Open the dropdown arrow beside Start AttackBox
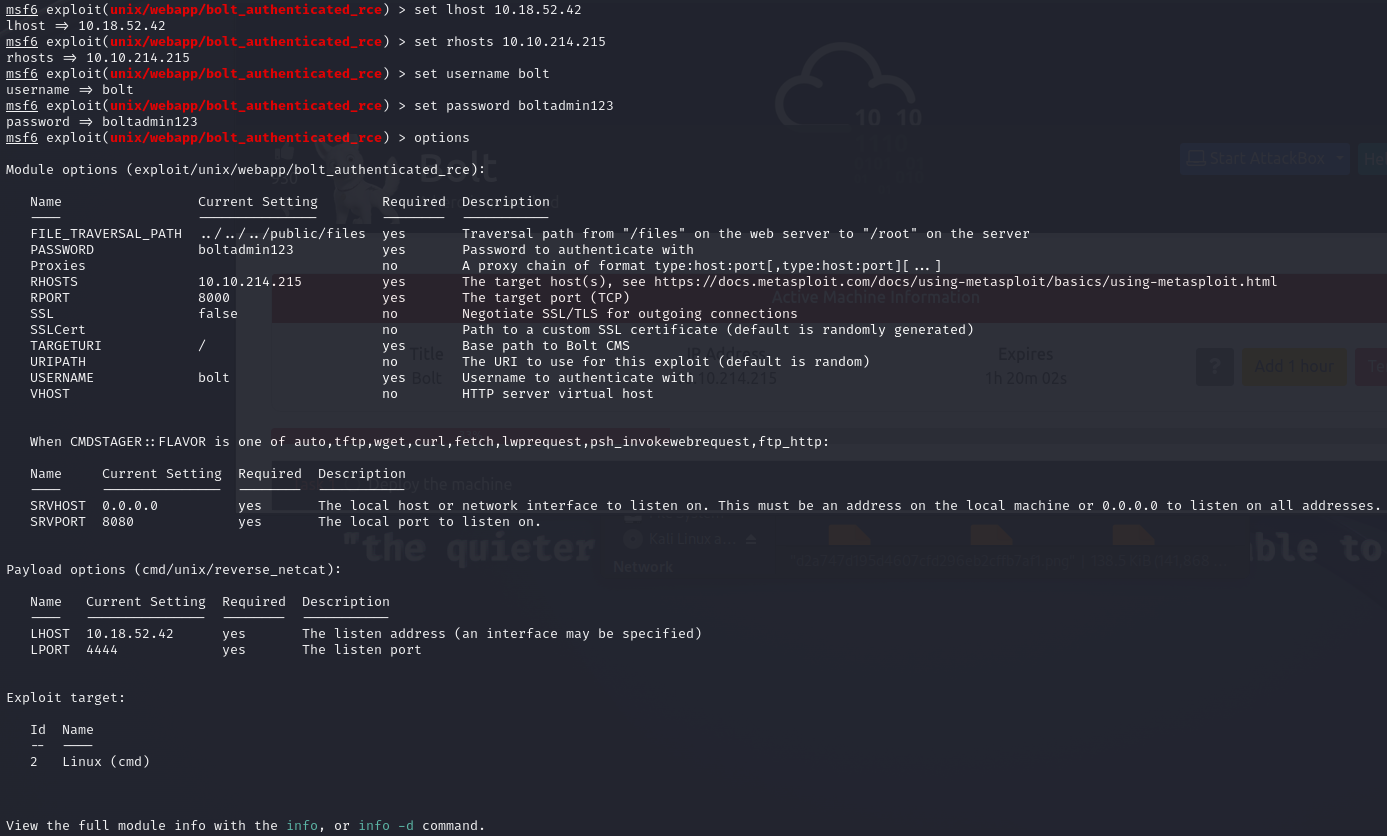The image size is (1387, 836). (x=1340, y=158)
